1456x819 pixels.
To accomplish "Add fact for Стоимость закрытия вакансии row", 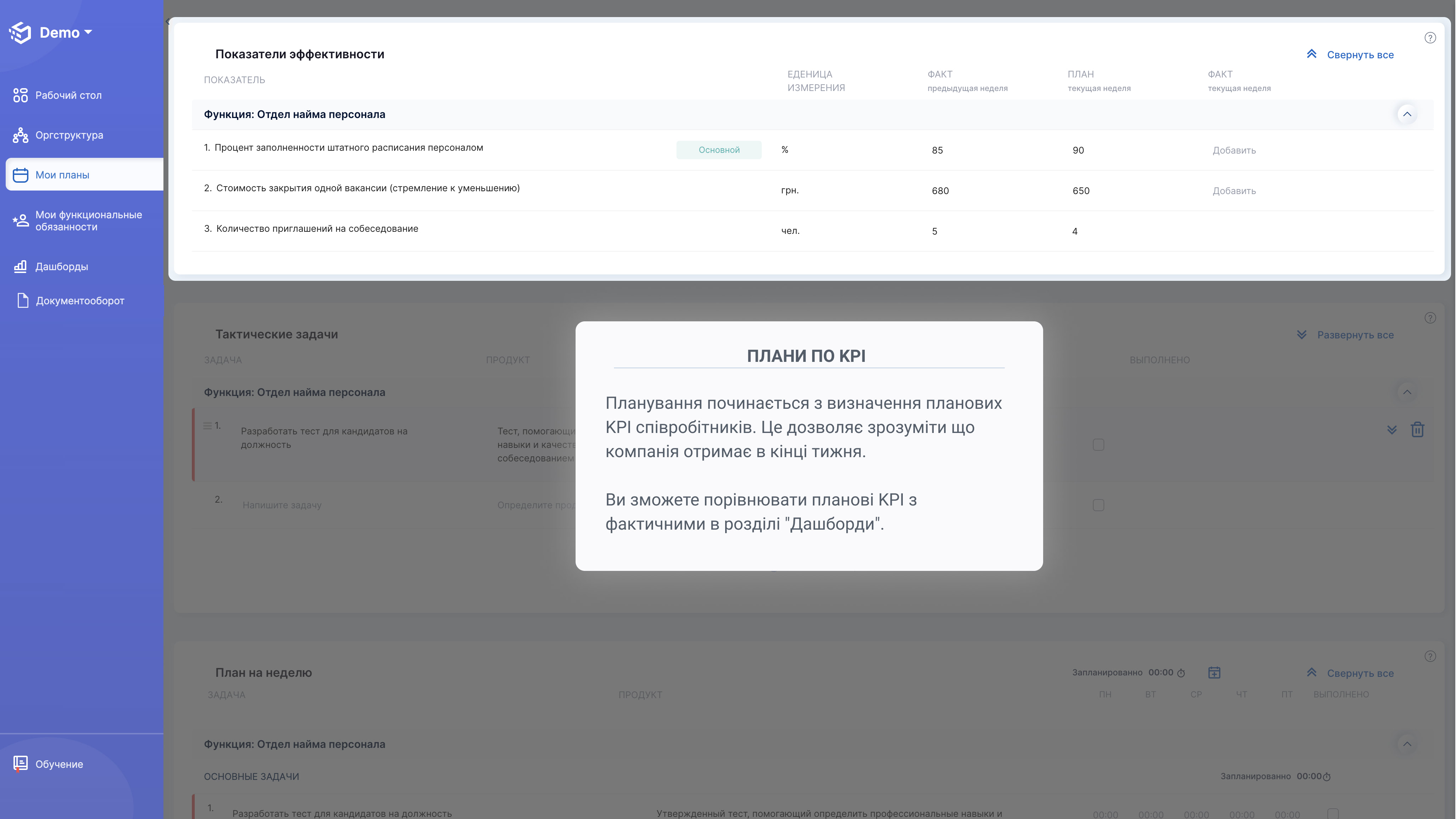I will (1234, 191).
